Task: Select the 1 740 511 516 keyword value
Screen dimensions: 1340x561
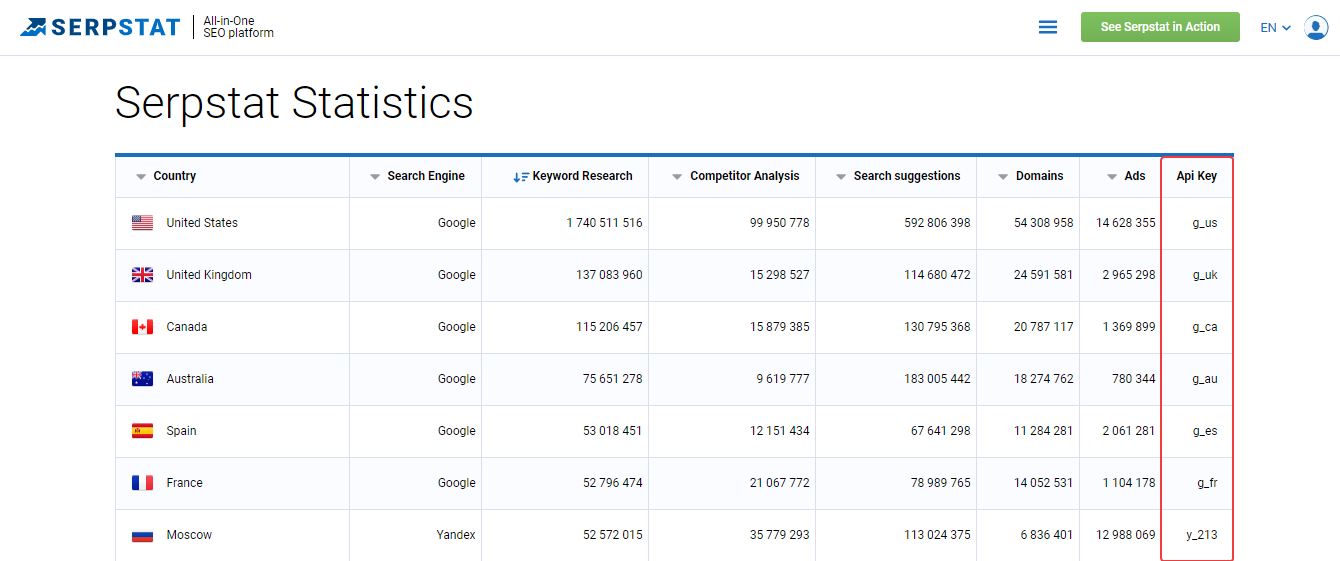Action: click(x=604, y=223)
